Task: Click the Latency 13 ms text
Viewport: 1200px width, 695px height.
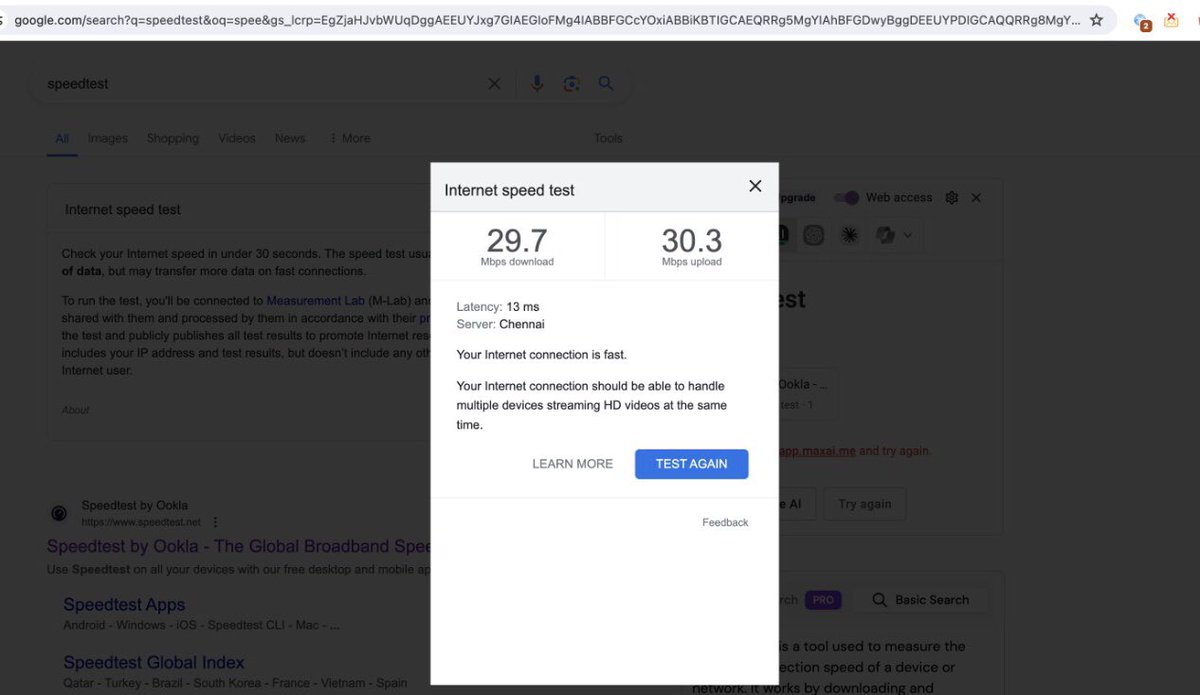Action: tap(498, 307)
